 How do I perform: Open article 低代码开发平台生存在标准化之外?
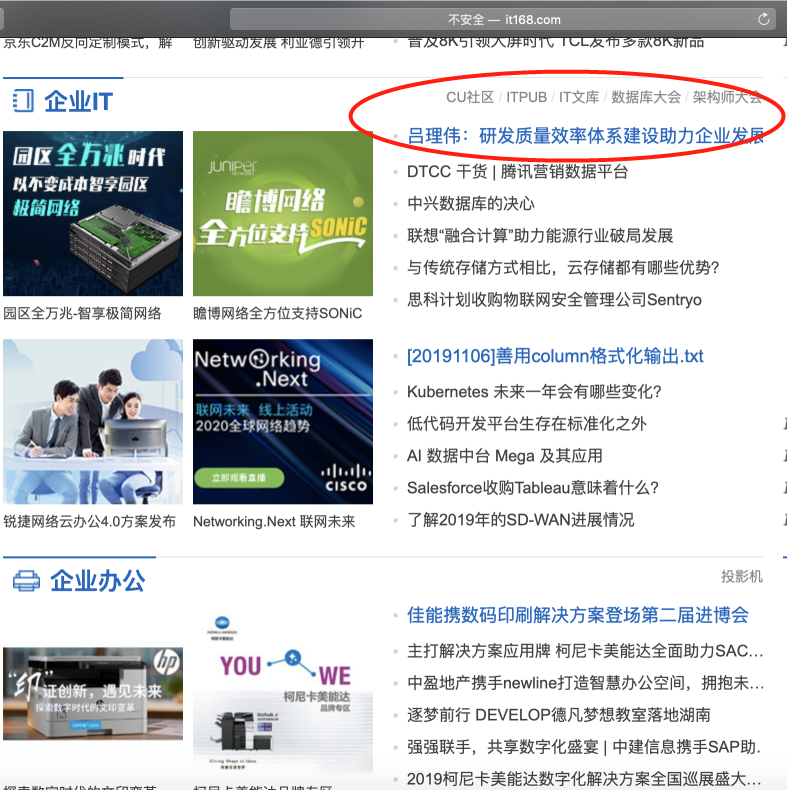(527, 424)
